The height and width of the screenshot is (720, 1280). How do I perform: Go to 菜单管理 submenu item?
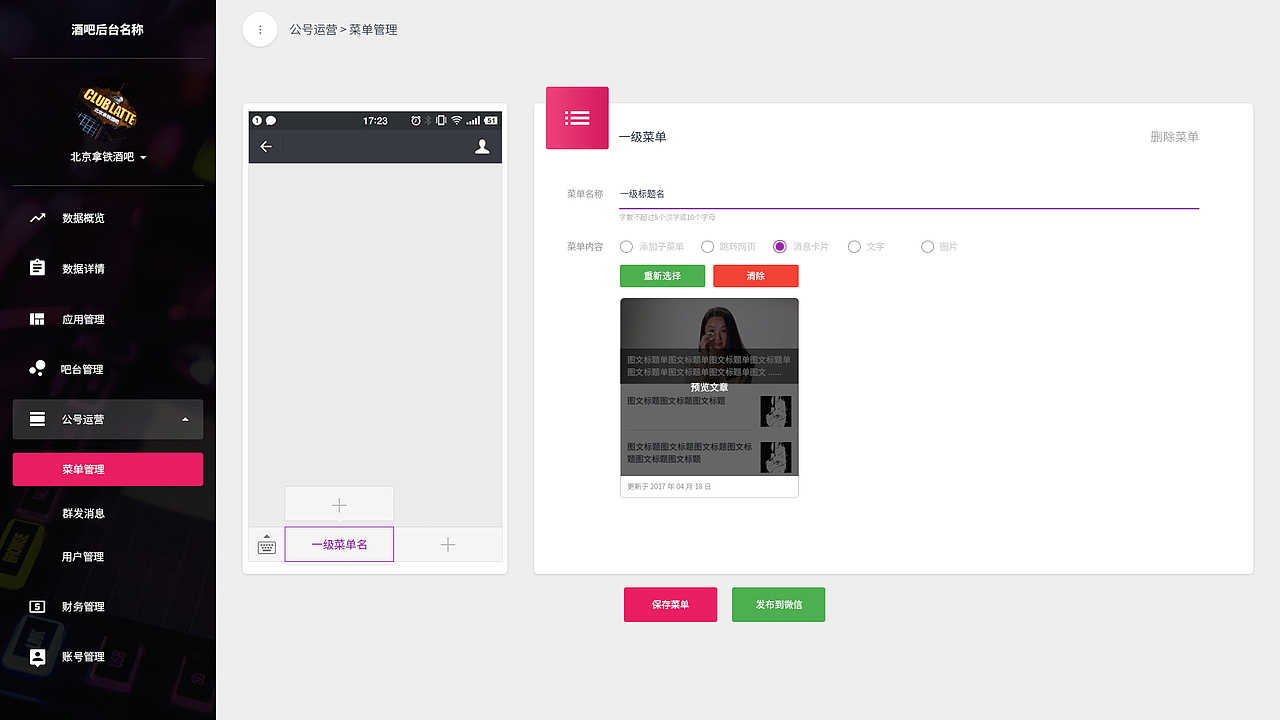click(x=108, y=469)
